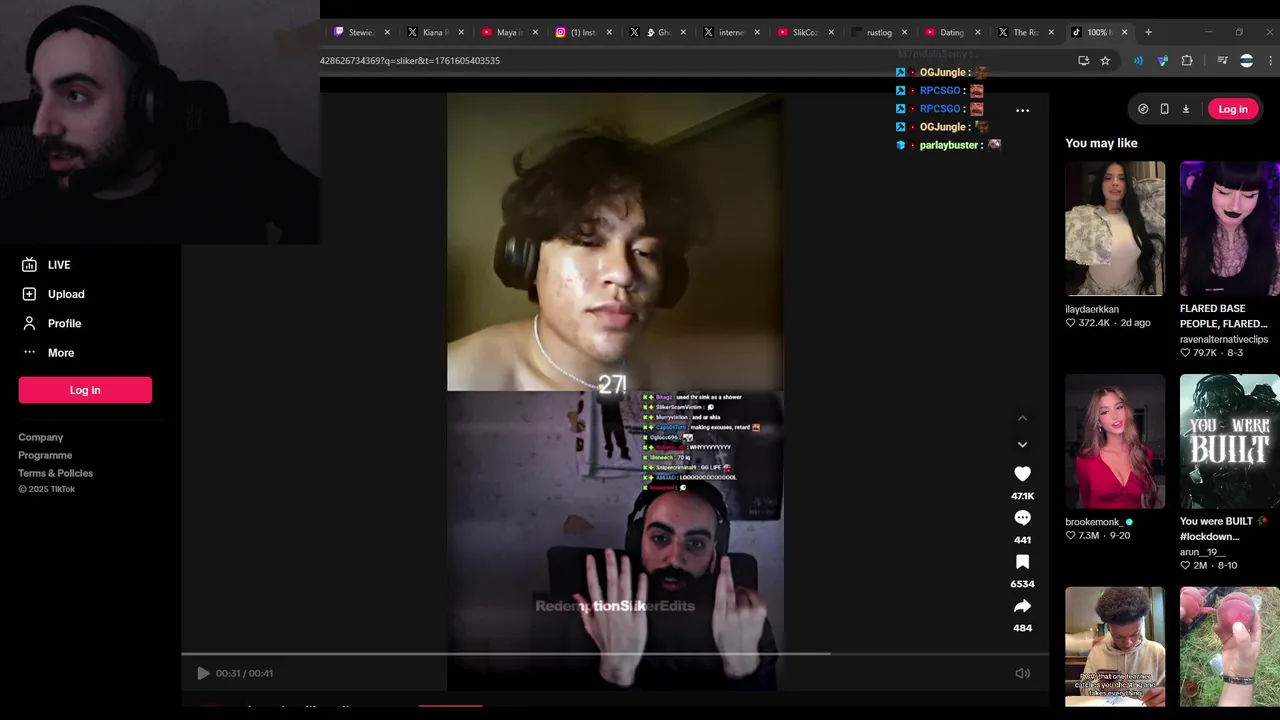Open the browser Extensions puzzle icon
The height and width of the screenshot is (720, 1280).
[x=1187, y=61]
